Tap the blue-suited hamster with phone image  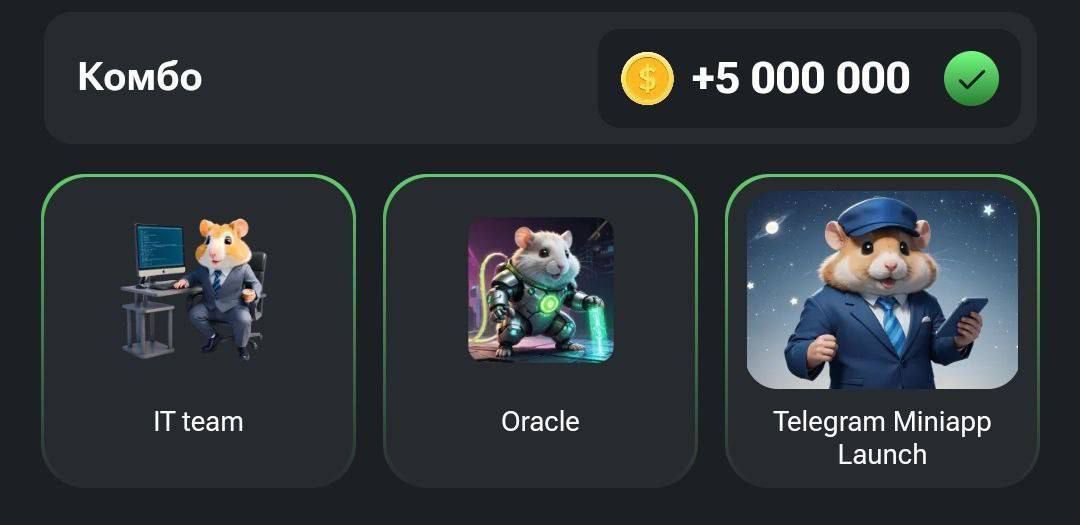[x=882, y=290]
